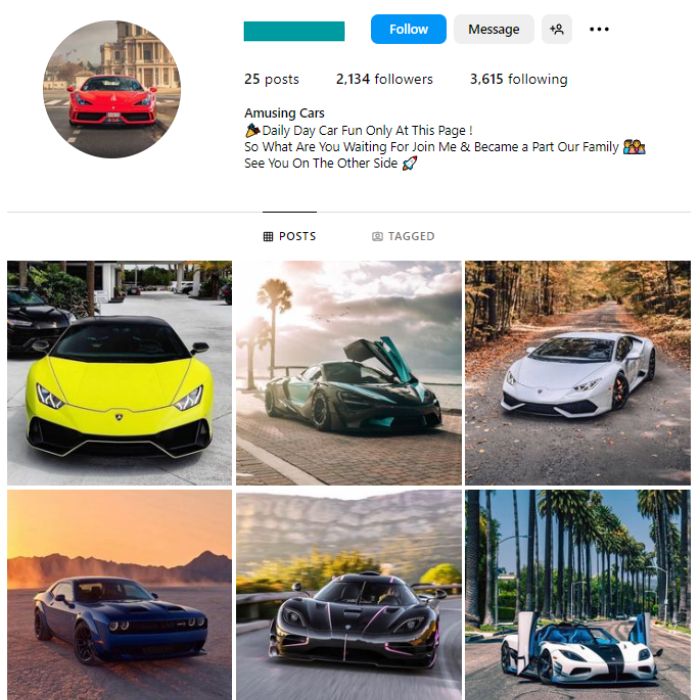
Task: Click the tagged photo icon
Action: click(x=377, y=236)
